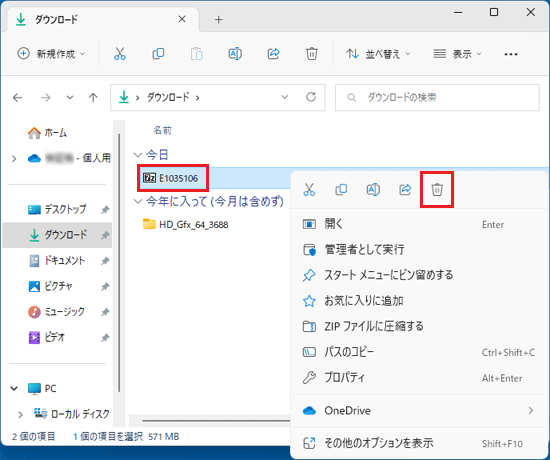550x460 pixels.
Task: Click the toolbar trash delete icon
Action: pos(311,54)
